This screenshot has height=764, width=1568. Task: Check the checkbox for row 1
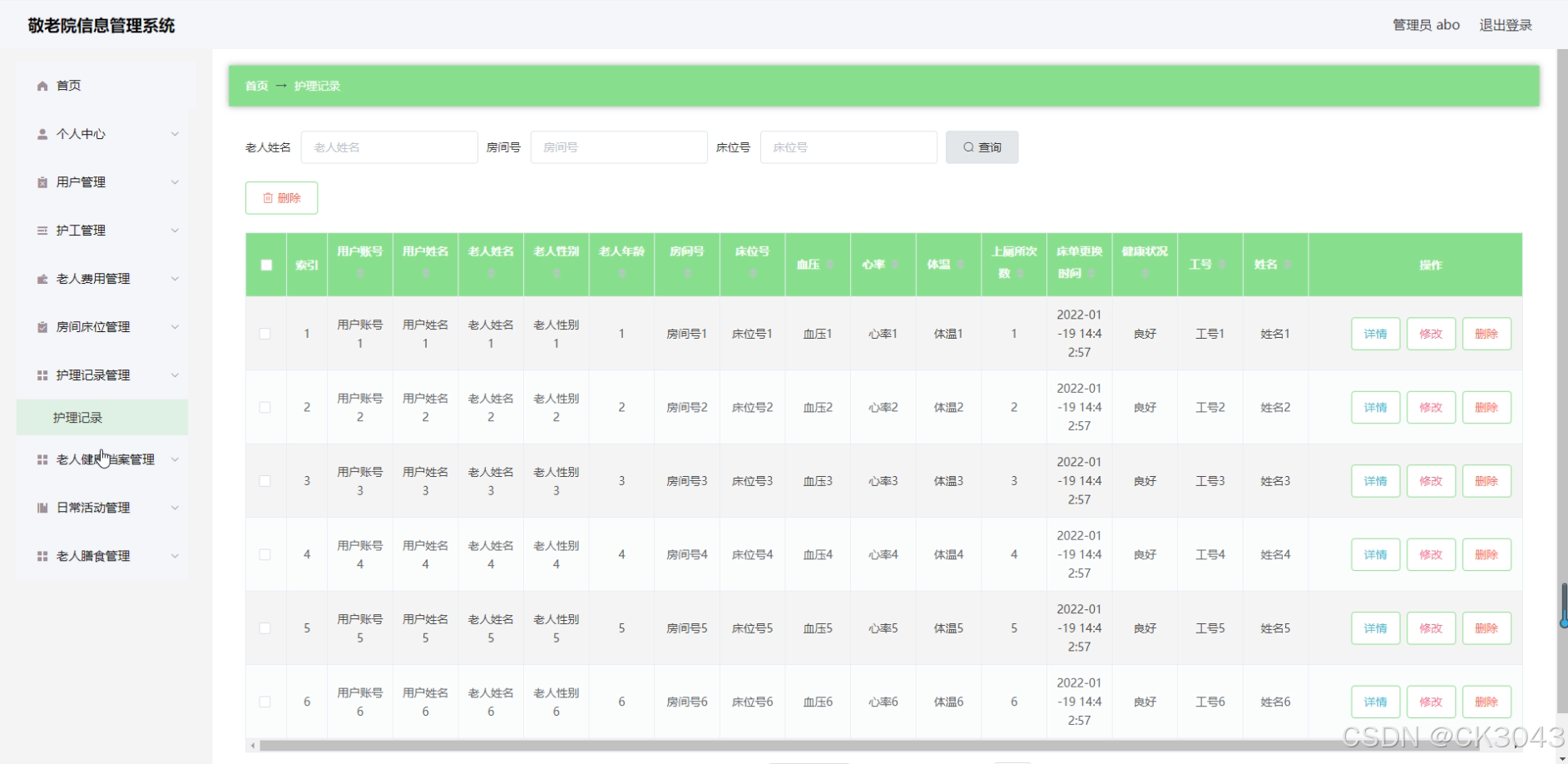(265, 334)
